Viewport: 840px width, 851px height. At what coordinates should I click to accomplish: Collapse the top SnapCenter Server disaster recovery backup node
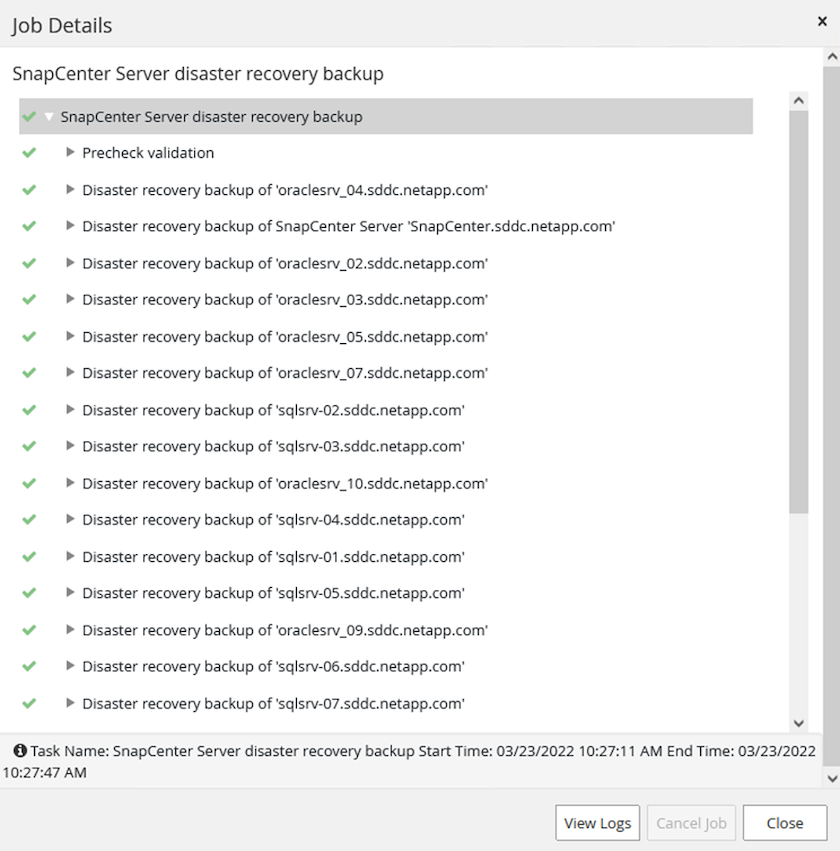pyautogui.click(x=49, y=117)
